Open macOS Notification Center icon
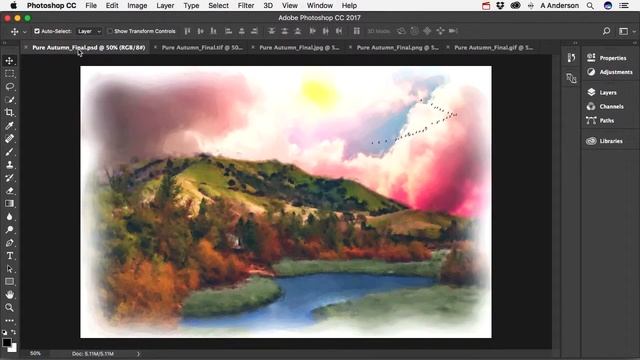The width and height of the screenshot is (640, 360). (624, 5)
